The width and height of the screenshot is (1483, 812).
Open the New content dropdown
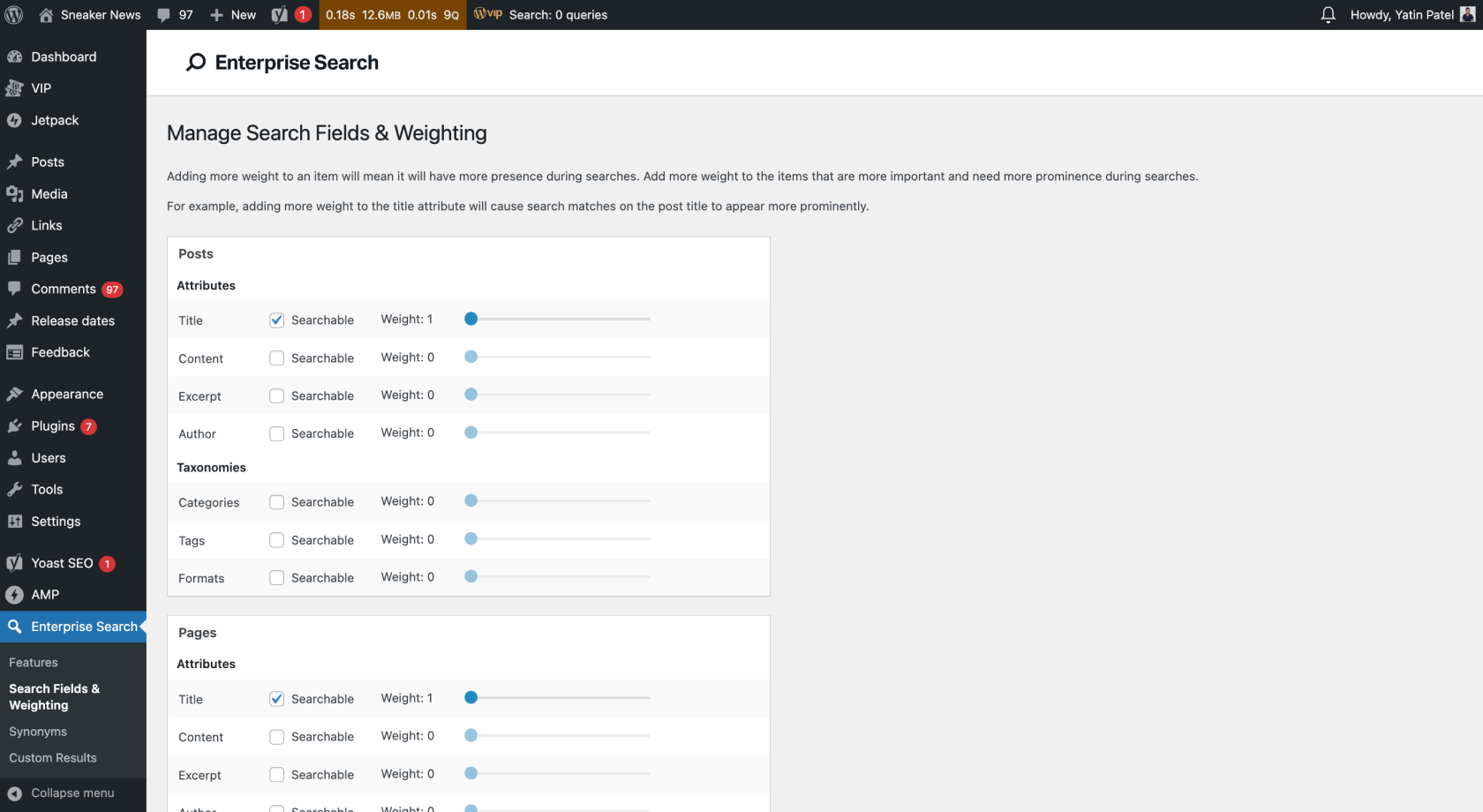click(x=233, y=15)
